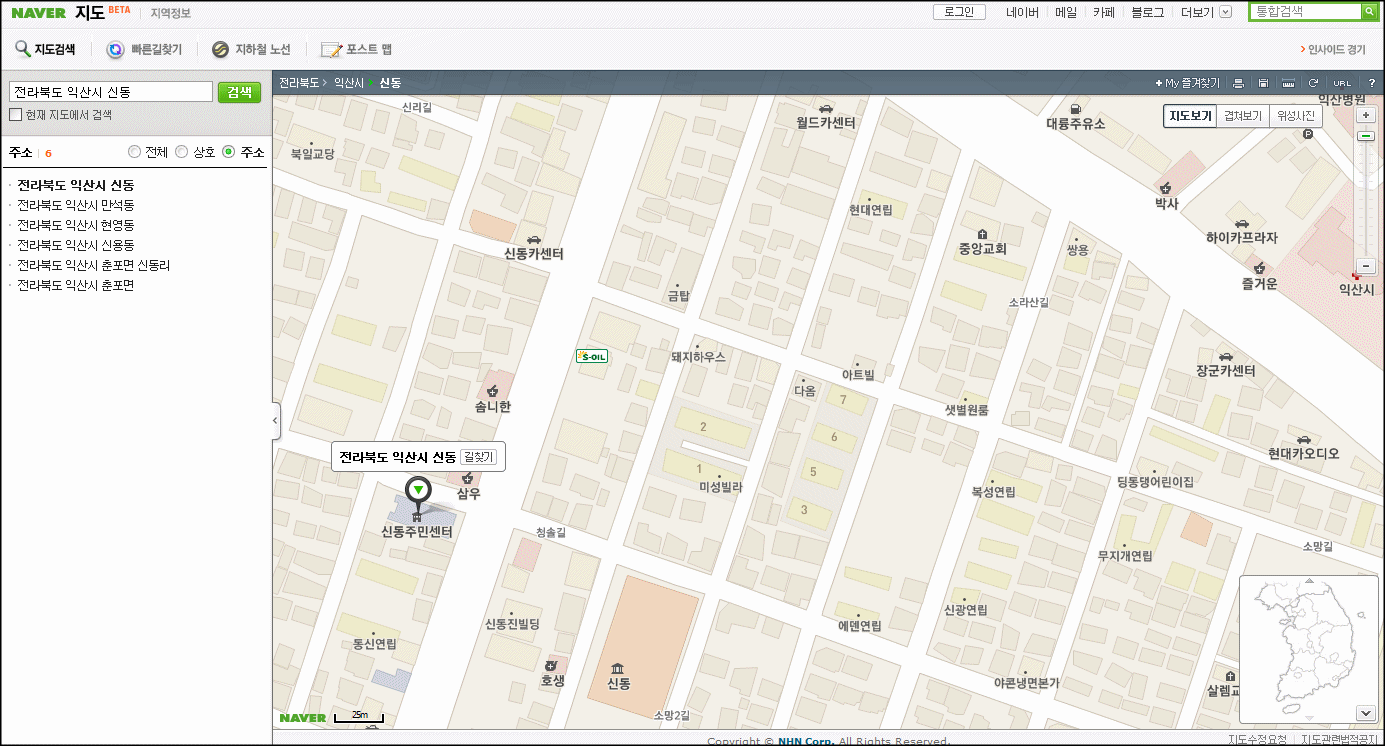Viewport: 1385px width, 746px height.
Task: Open the 지하철 노선 tab
Action: pyautogui.click(x=251, y=49)
